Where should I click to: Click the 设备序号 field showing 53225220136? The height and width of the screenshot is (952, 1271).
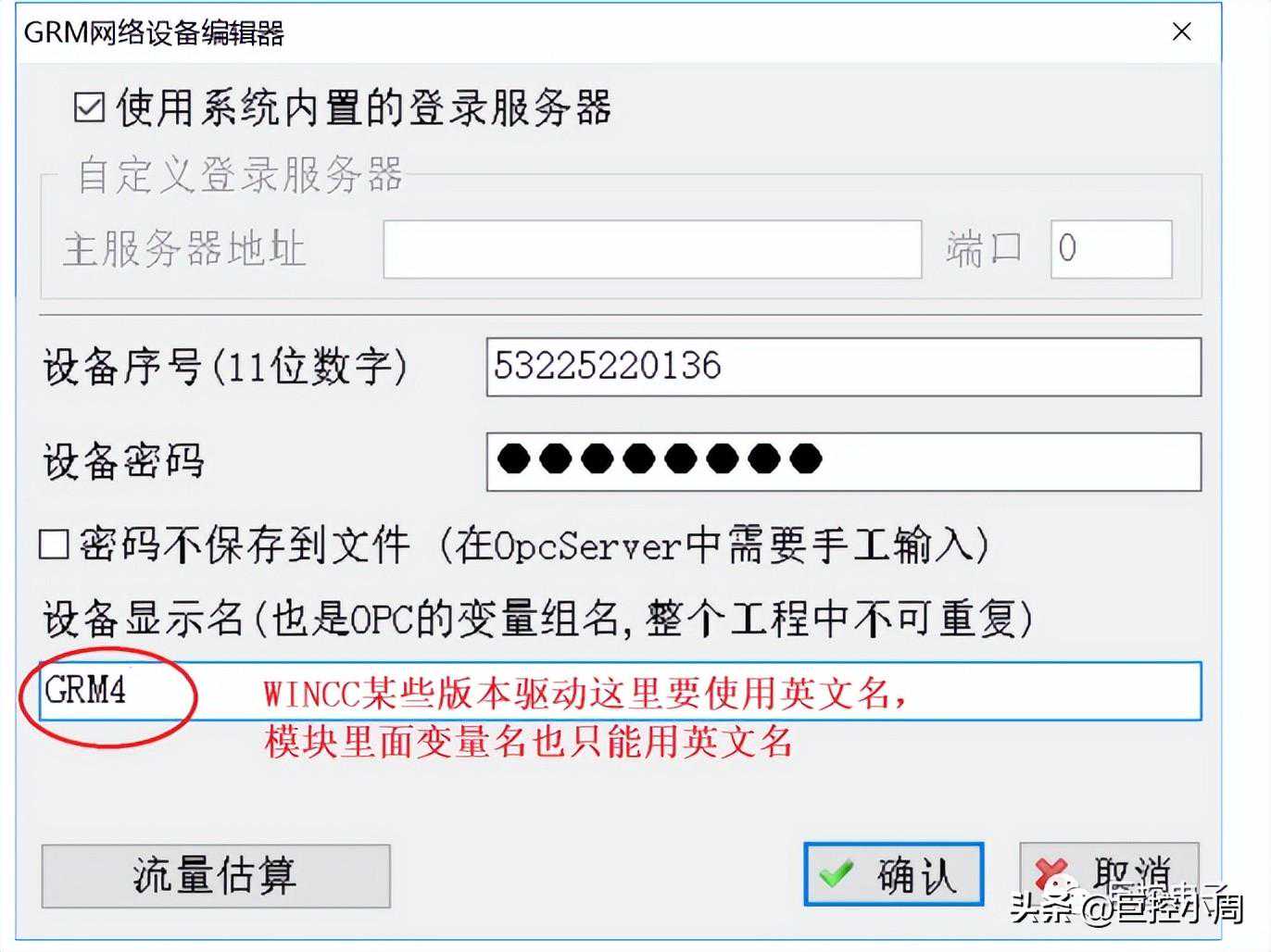843,367
